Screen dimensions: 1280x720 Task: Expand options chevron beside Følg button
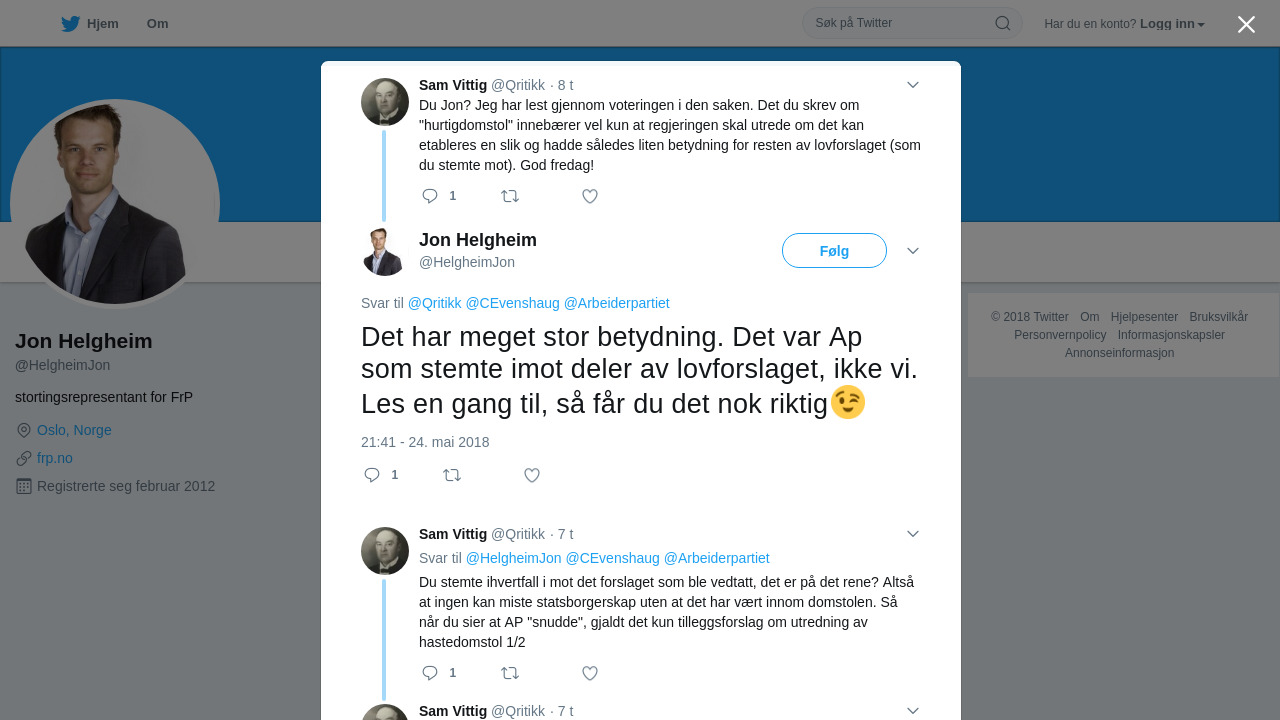click(913, 251)
